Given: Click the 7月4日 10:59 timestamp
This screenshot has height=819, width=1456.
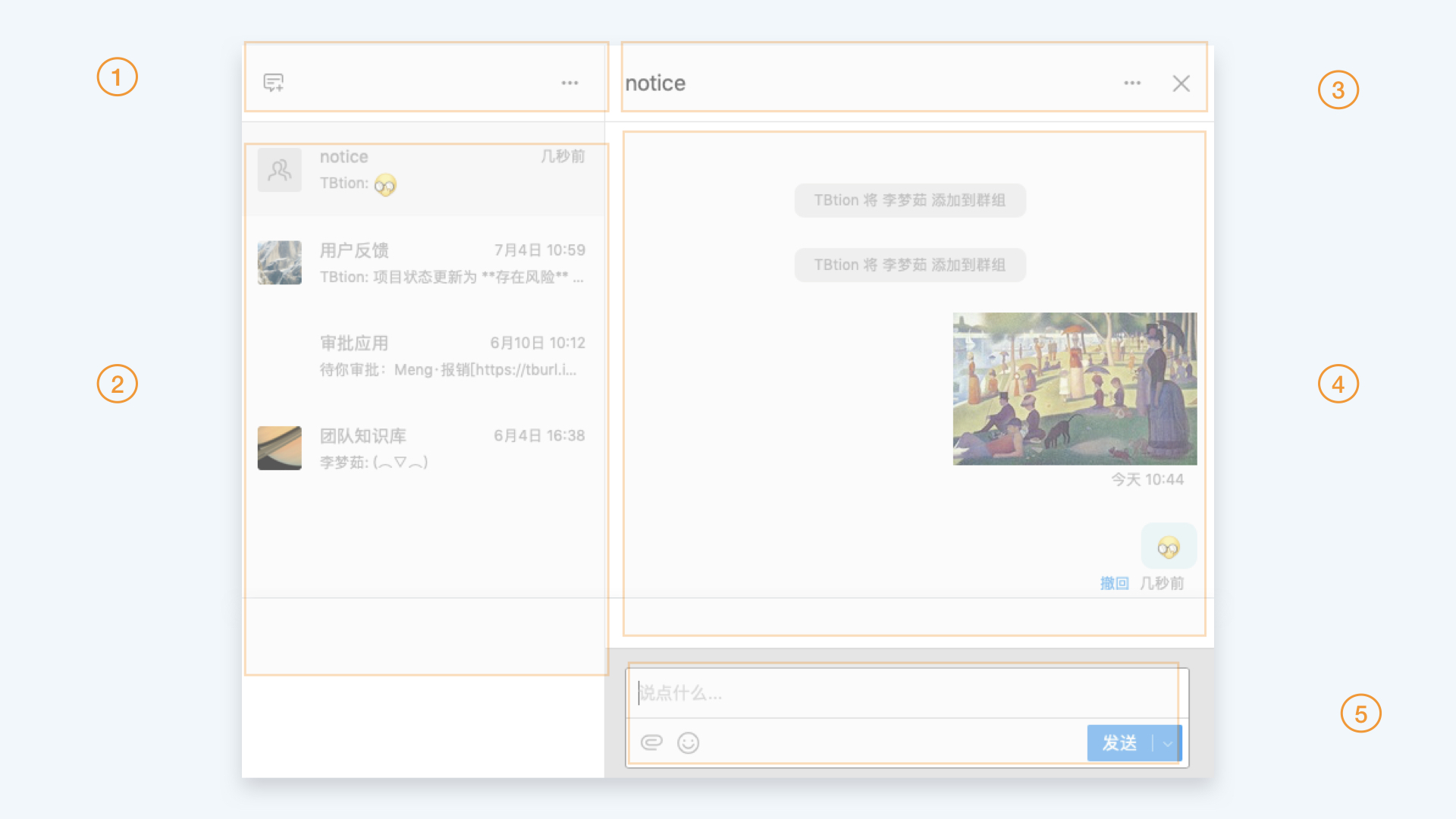Looking at the screenshot, I should pyautogui.click(x=540, y=250).
